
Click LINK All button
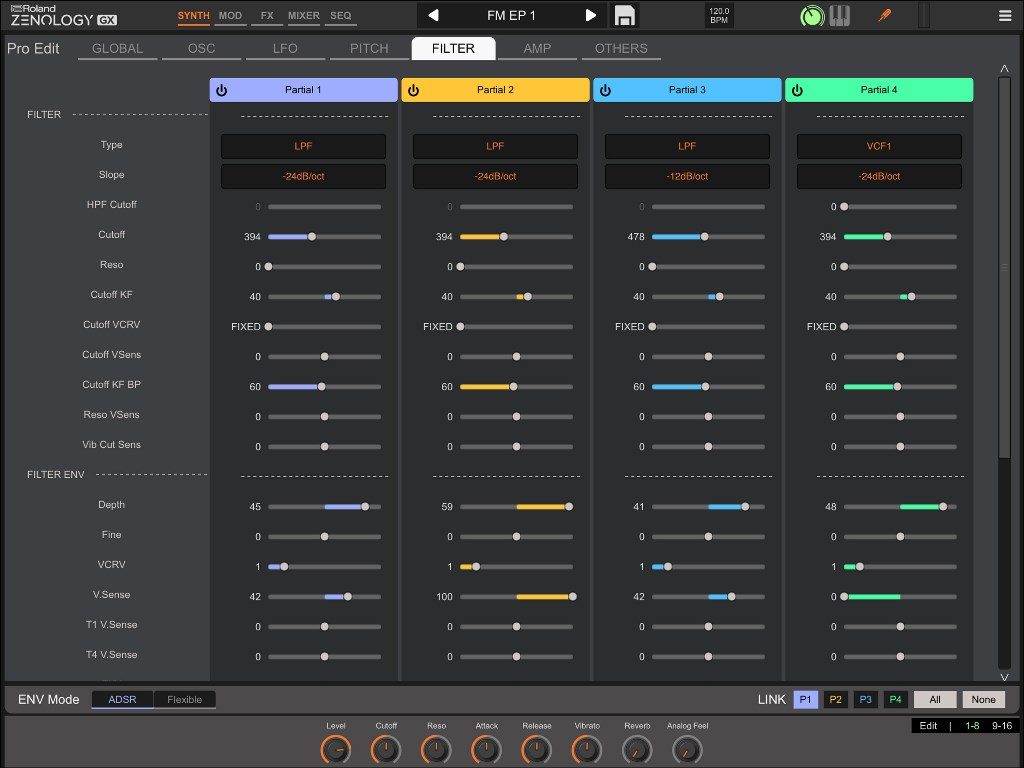coord(935,699)
